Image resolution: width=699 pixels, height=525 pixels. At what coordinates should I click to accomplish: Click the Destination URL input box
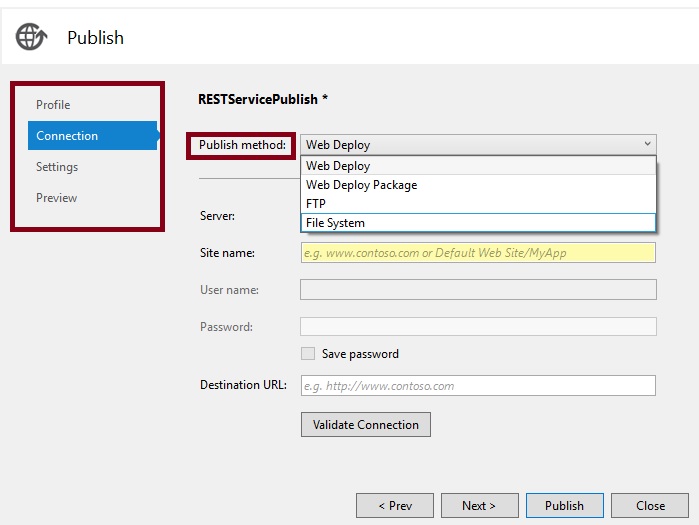tap(478, 386)
